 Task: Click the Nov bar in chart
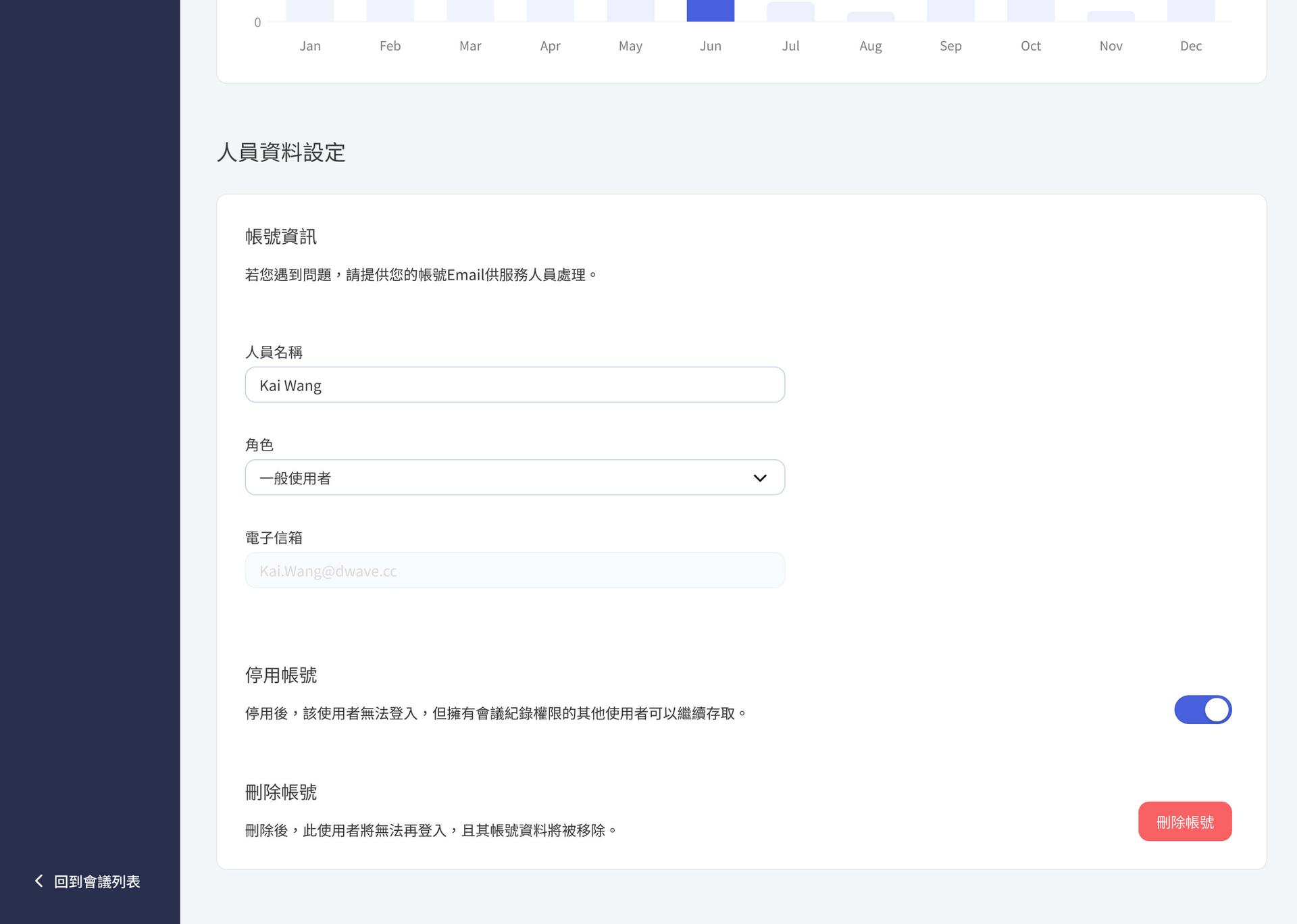pyautogui.click(x=1111, y=16)
